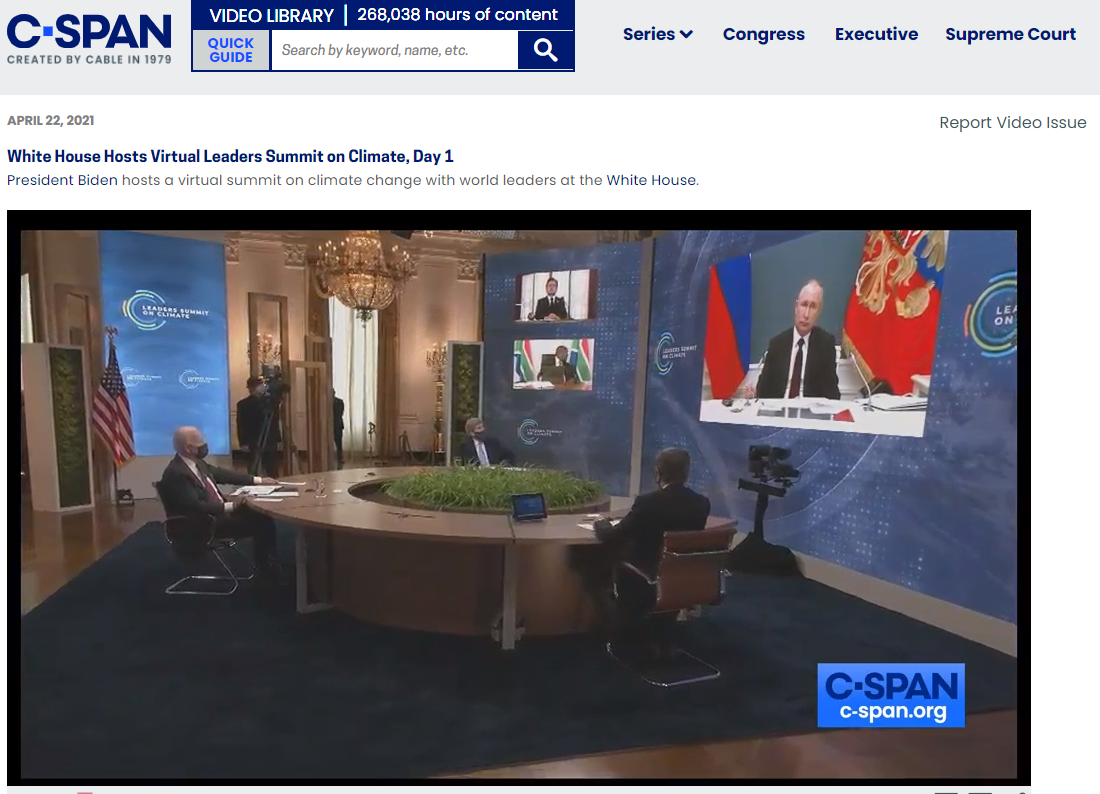The image size is (1100, 794).
Task: Click the video title about Leaders Summit on Climate
Action: tap(230, 156)
